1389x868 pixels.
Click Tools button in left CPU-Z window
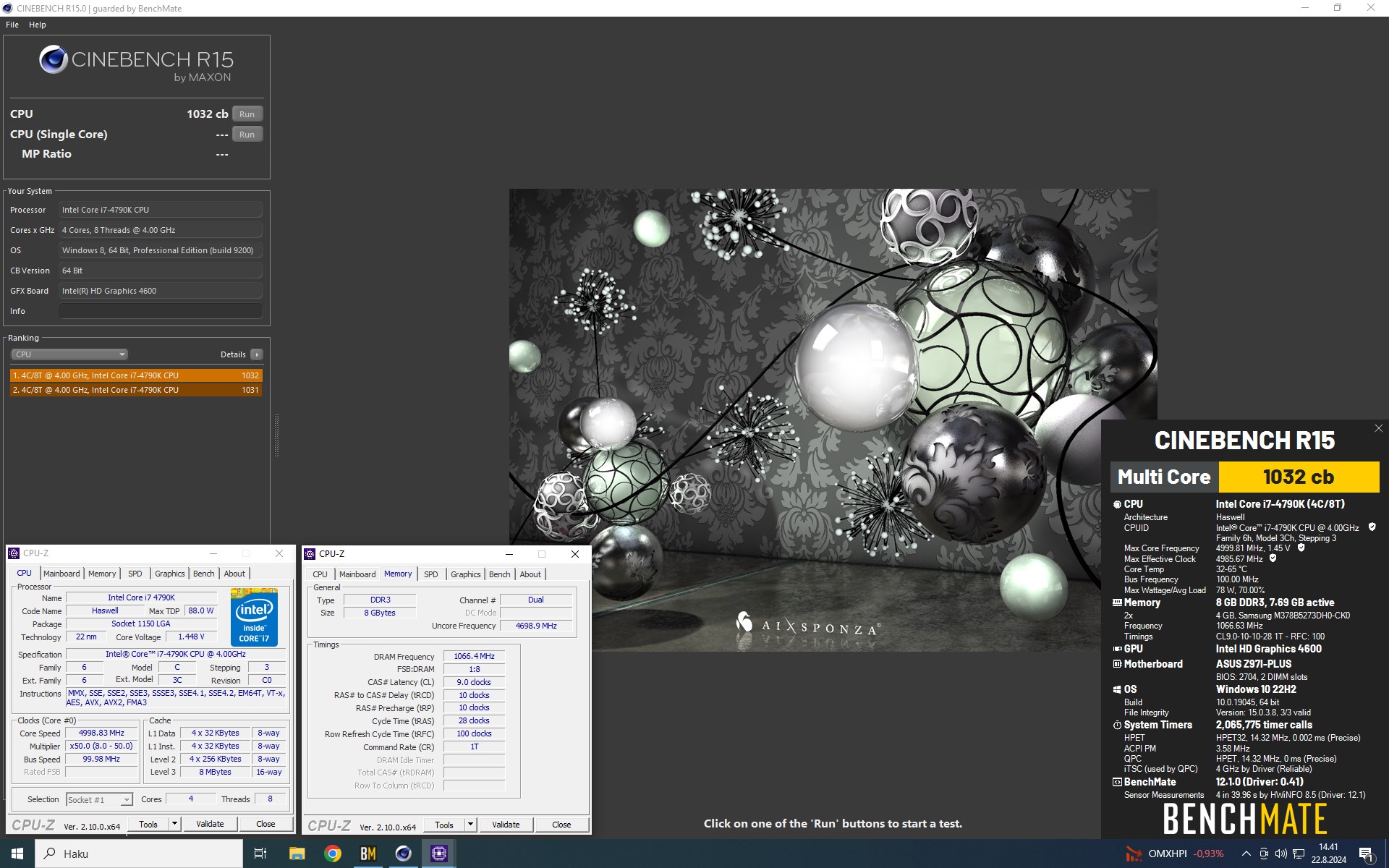[x=148, y=825]
